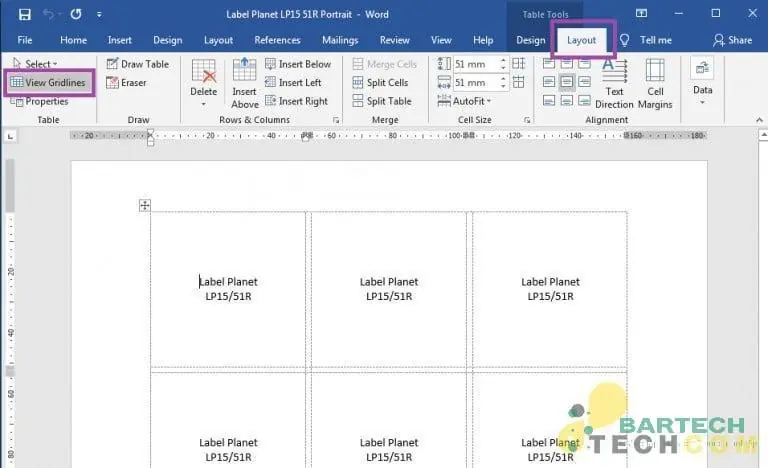Click the table column width field
768x468 pixels.
tap(475, 82)
